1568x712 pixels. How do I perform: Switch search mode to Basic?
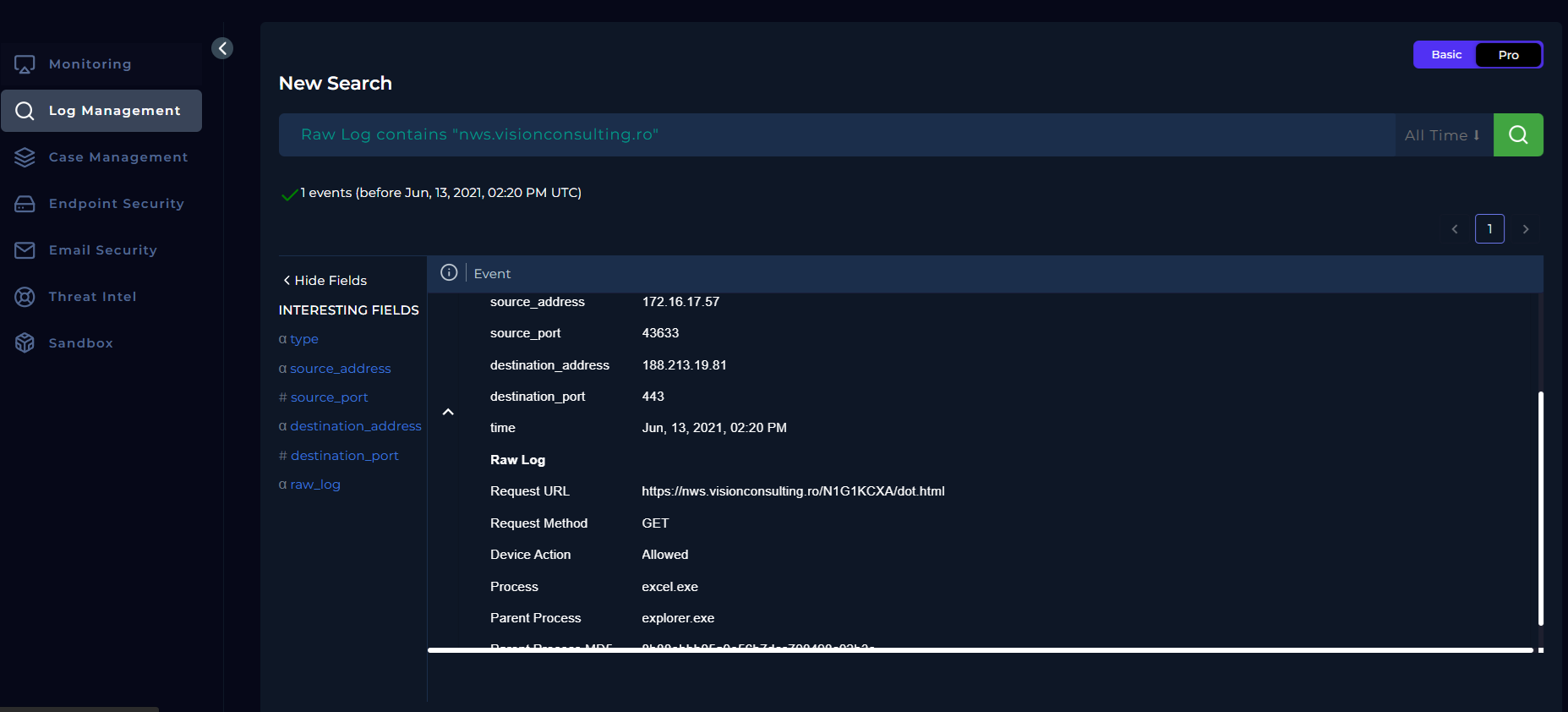tap(1445, 55)
